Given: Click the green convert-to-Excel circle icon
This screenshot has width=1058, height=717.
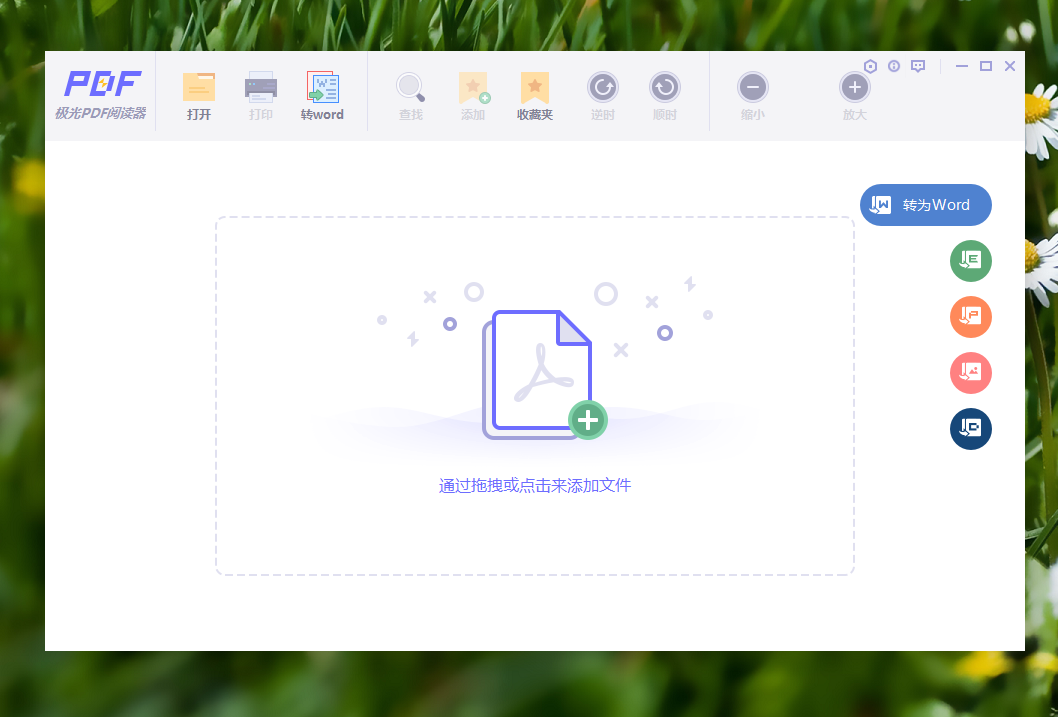Looking at the screenshot, I should coord(971,261).
